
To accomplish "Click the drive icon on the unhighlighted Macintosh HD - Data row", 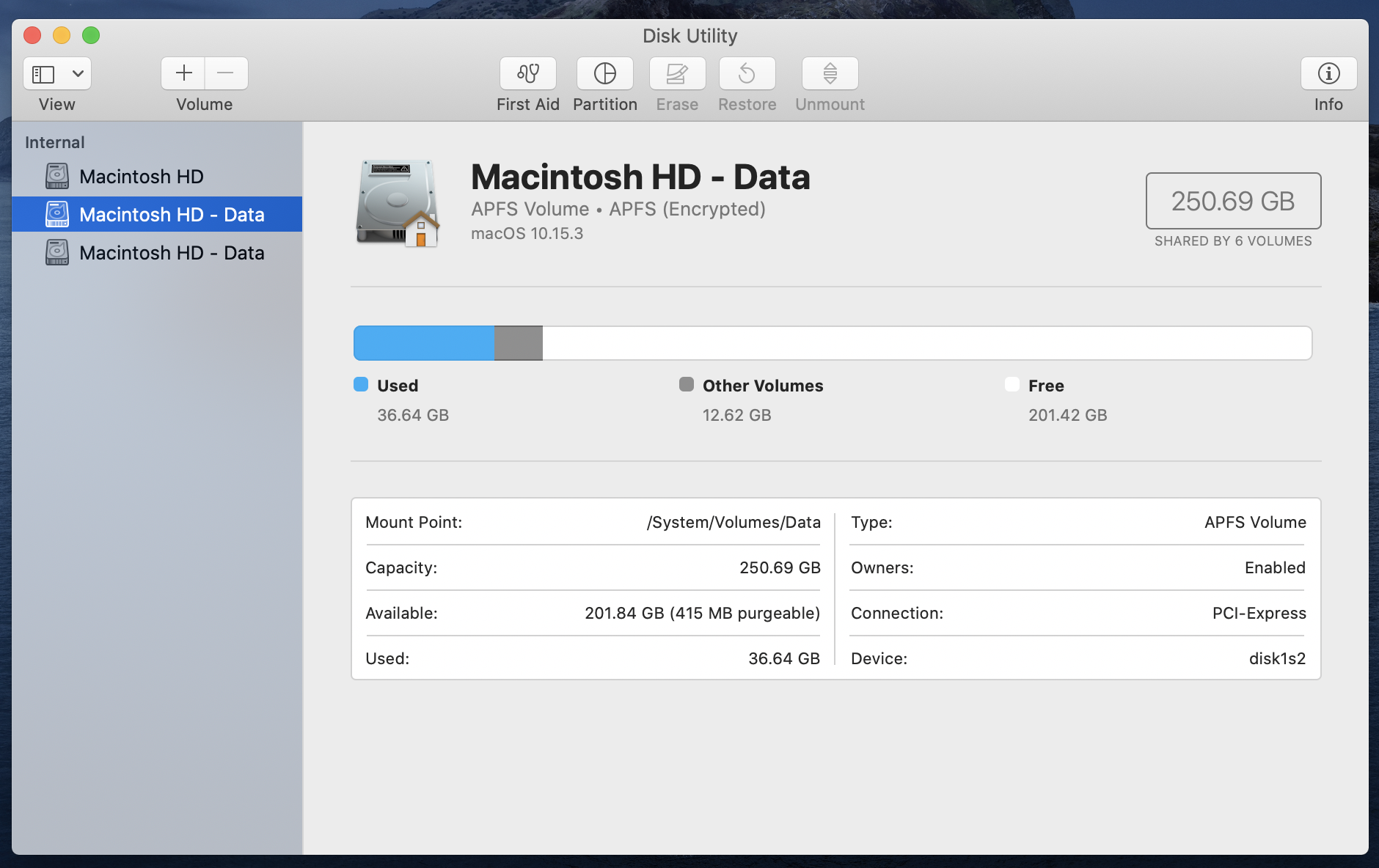I will [x=57, y=252].
